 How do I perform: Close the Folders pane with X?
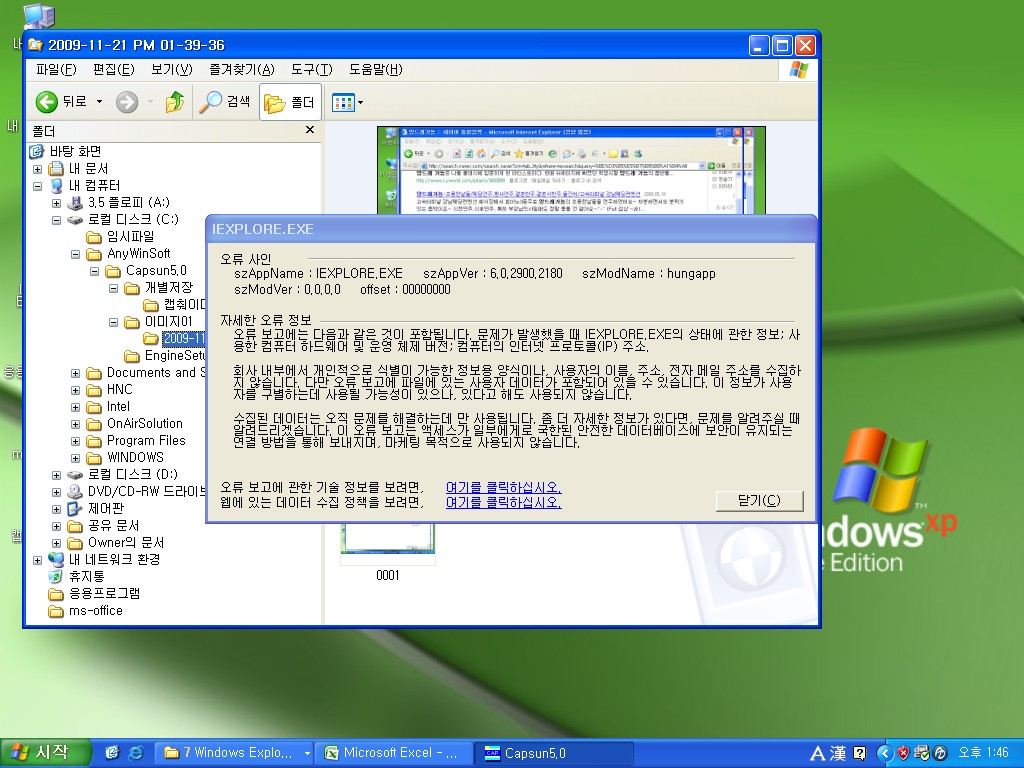coord(310,130)
